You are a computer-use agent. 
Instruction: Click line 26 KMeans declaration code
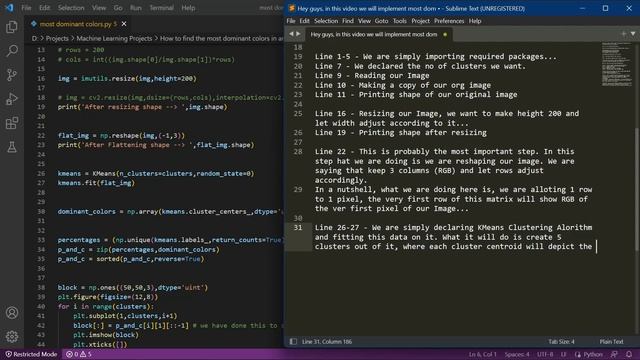pyautogui.click(x=156, y=173)
